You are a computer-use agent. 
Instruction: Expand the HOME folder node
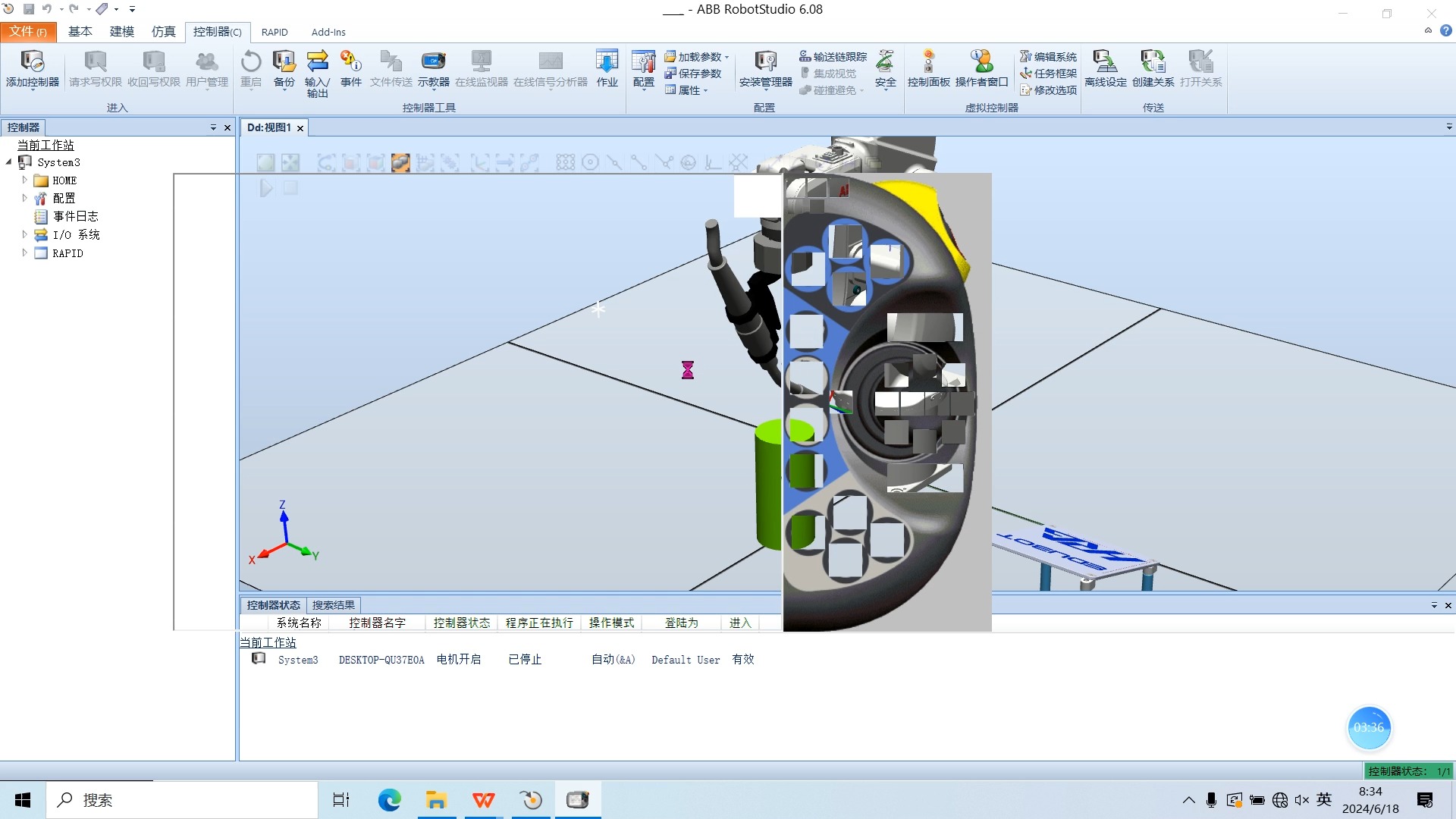click(x=24, y=180)
